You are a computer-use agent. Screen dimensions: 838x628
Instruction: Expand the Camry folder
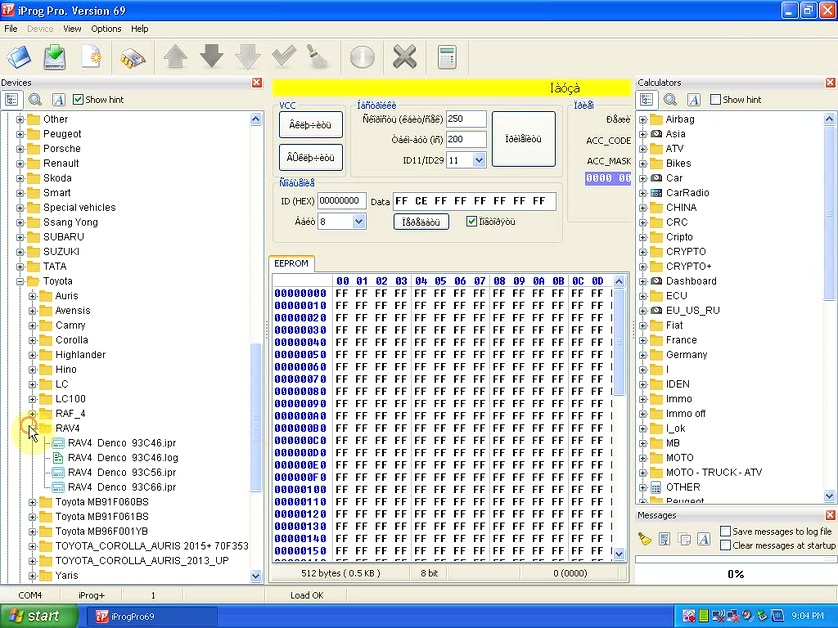coord(32,325)
